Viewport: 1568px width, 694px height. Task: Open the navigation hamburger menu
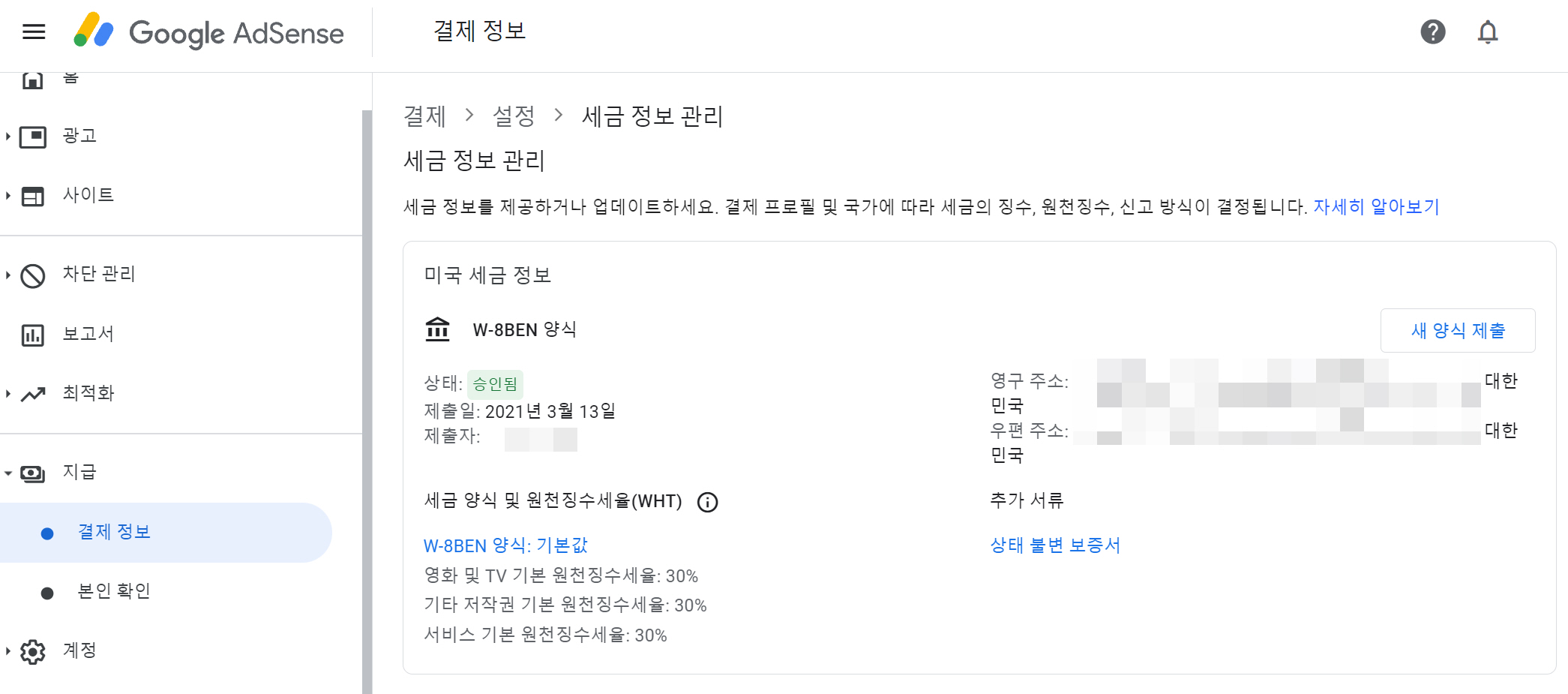point(33,32)
